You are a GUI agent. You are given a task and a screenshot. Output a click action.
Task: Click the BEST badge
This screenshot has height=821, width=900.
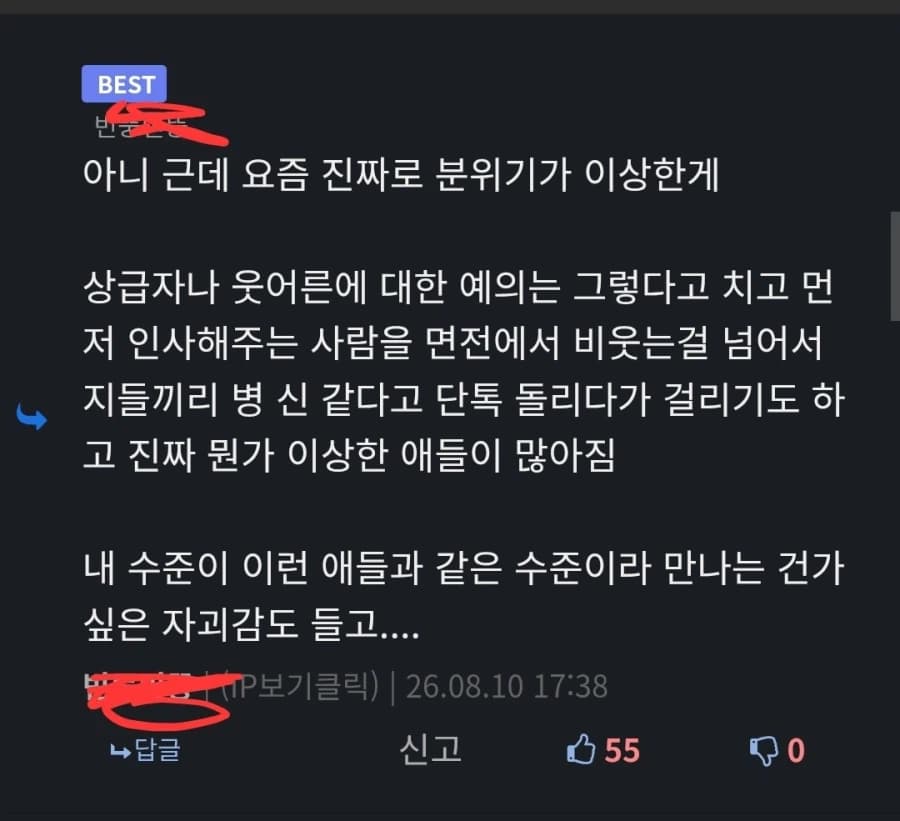click(124, 84)
